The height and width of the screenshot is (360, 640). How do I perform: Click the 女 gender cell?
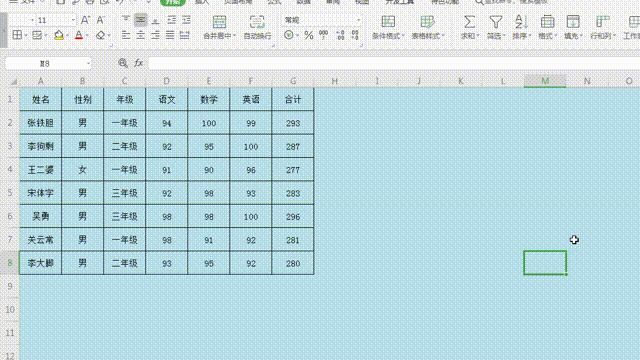[82, 169]
